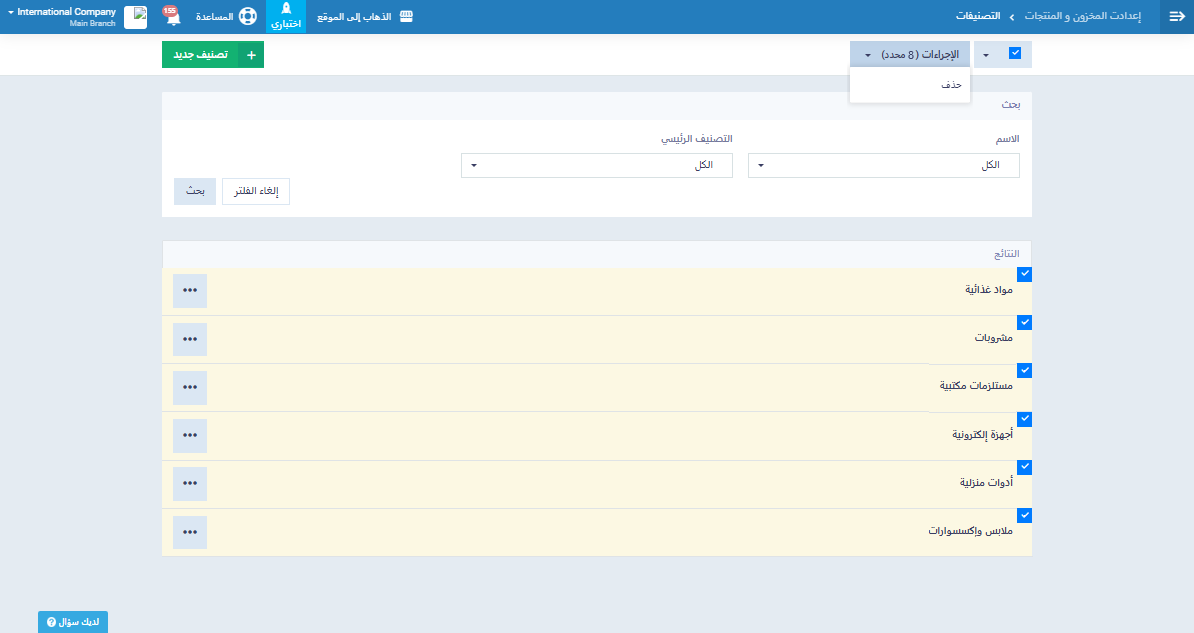Click the company logo thumbnail
The width and height of the screenshot is (1194, 633).
(x=135, y=17)
